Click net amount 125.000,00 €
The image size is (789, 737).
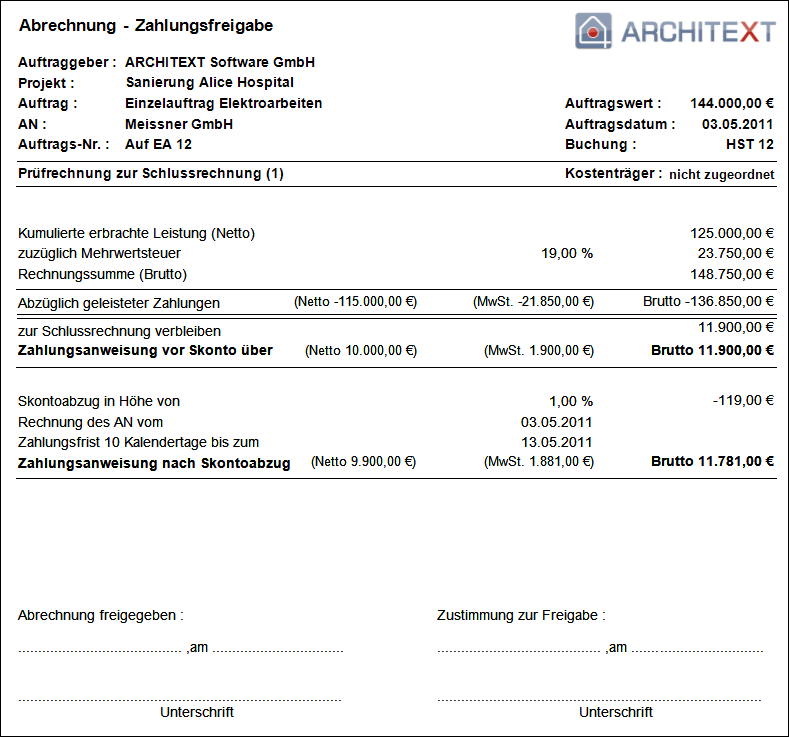click(x=732, y=233)
